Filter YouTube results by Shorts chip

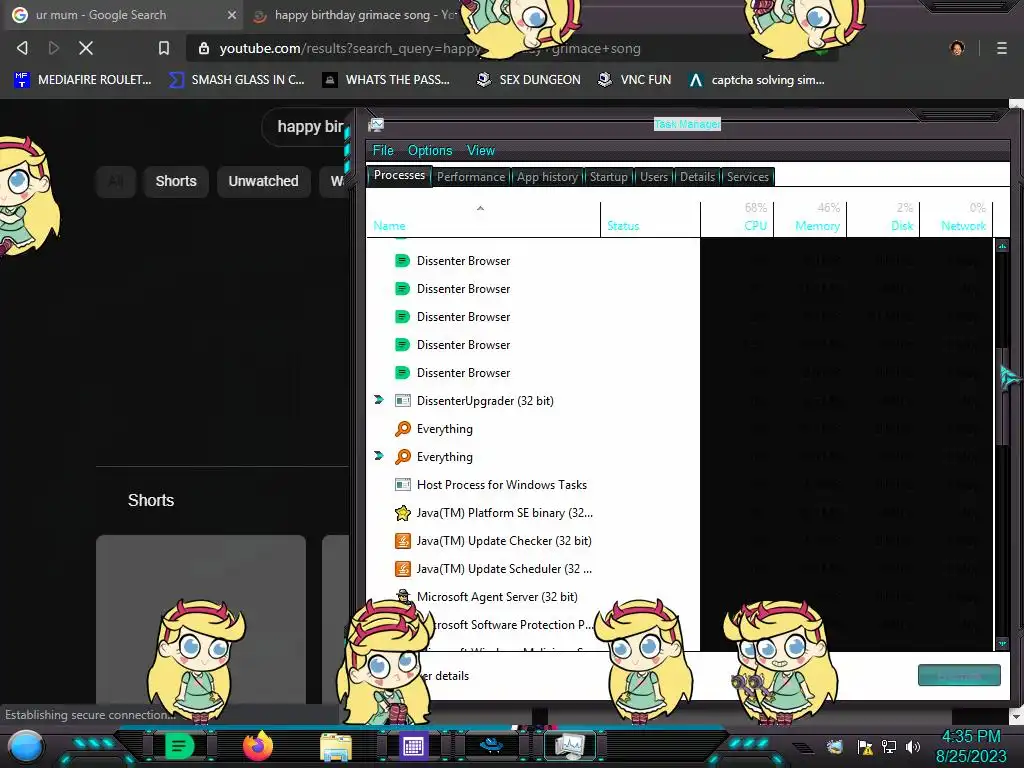176,181
